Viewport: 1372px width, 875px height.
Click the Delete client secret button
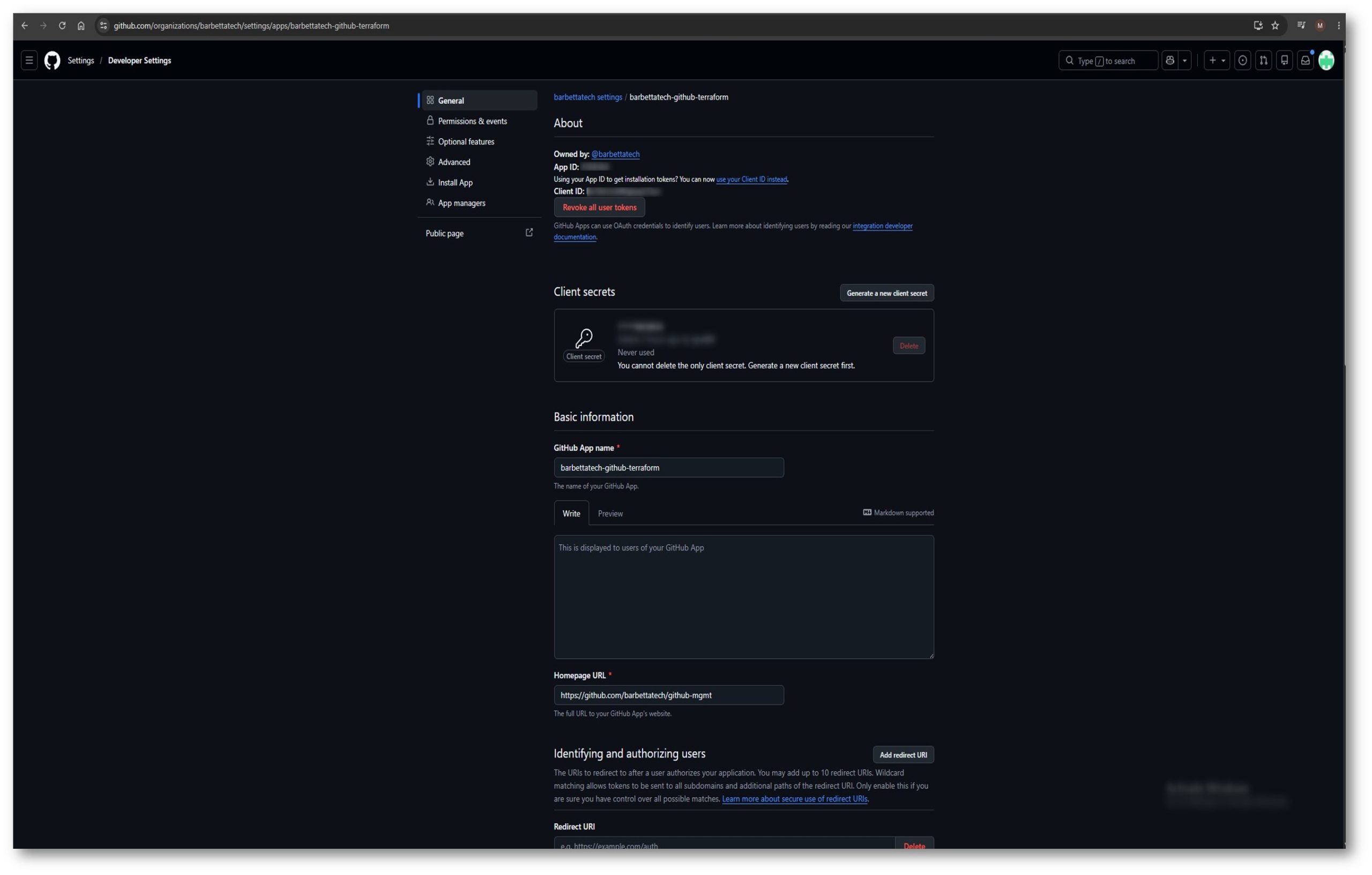(909, 346)
